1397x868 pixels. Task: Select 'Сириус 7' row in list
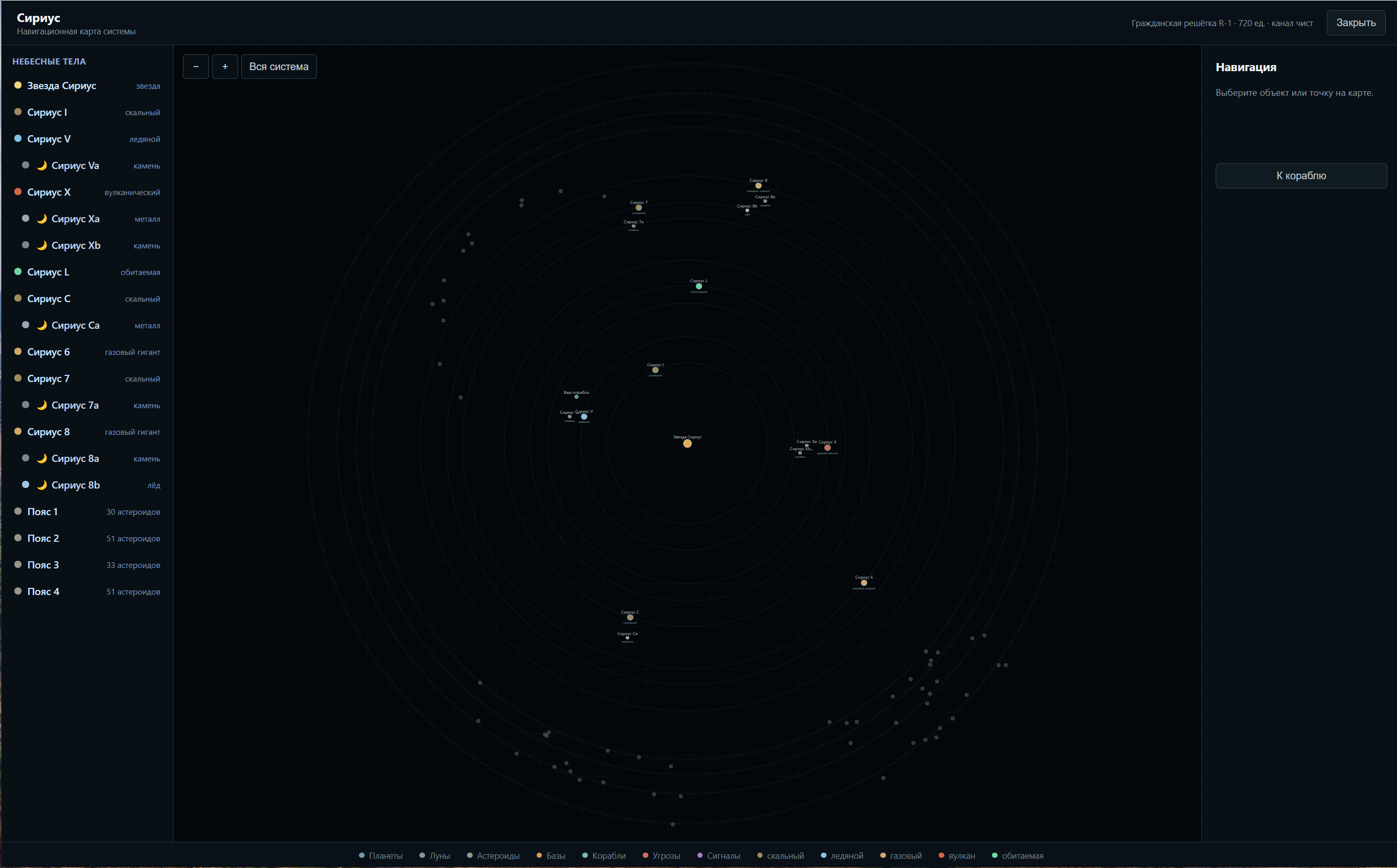point(87,378)
